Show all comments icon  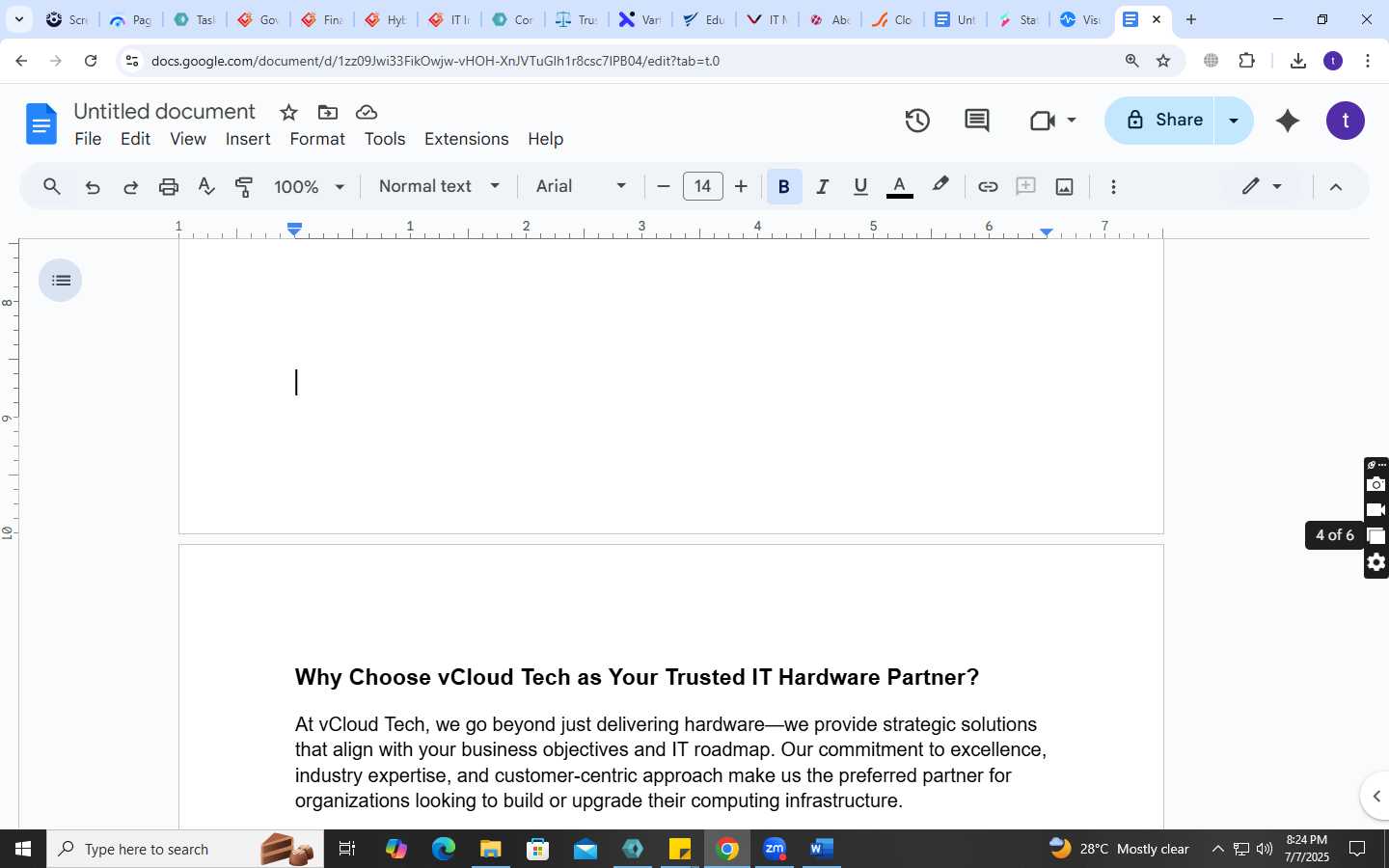point(977,121)
